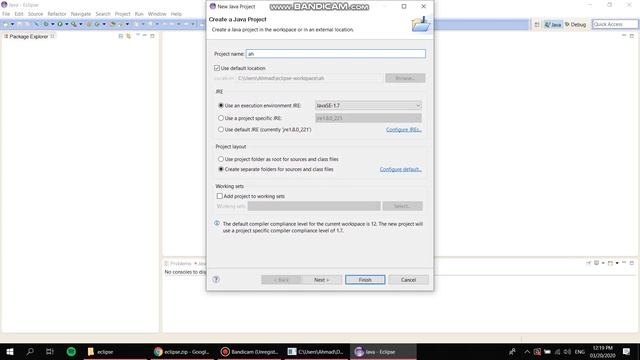Switch to the Debug perspective
This screenshot has height=360, width=640.
point(575,24)
